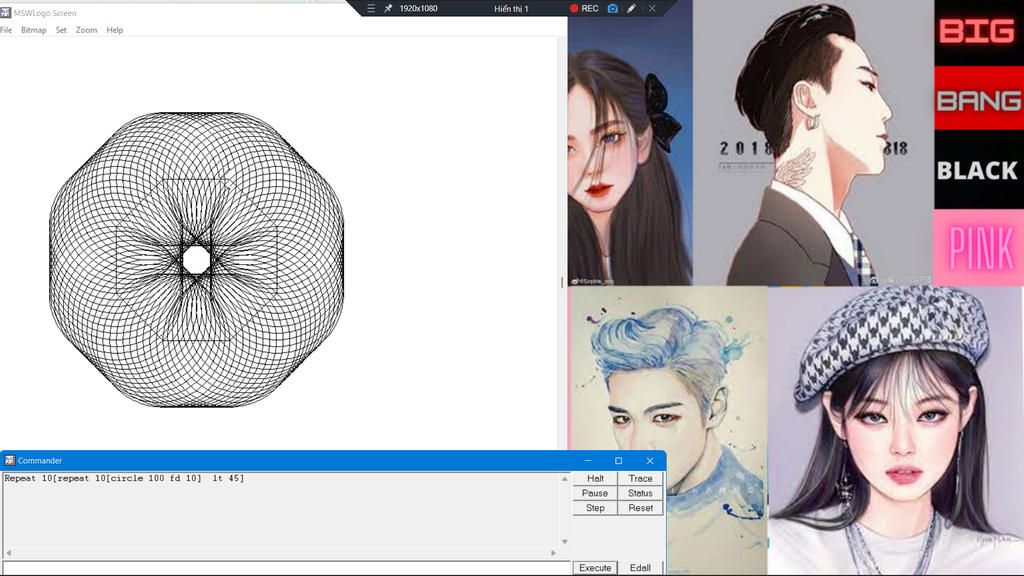Open the Set menu
Image resolution: width=1024 pixels, height=576 pixels.
(61, 30)
